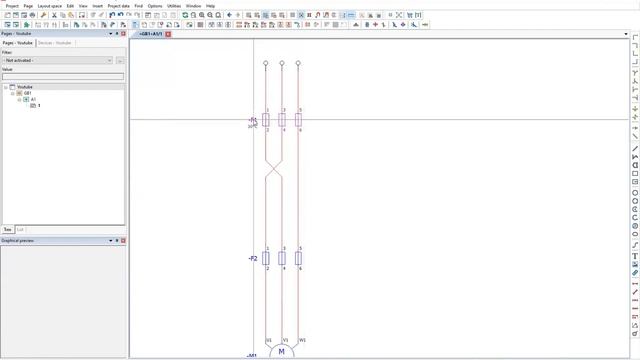
Task: Open the document tabs list dropdown
Action: [626, 34]
